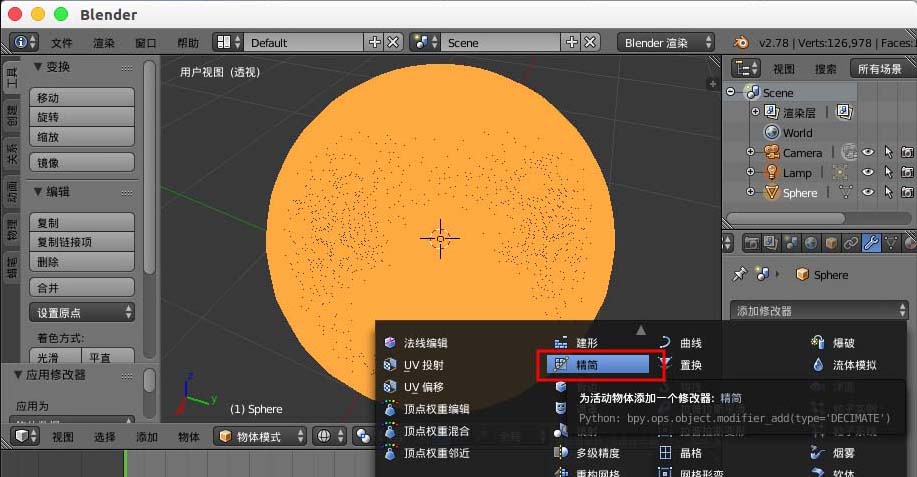Screen dimensions: 917x477
Task: Select the 多级精度 modifier
Action: (598, 452)
